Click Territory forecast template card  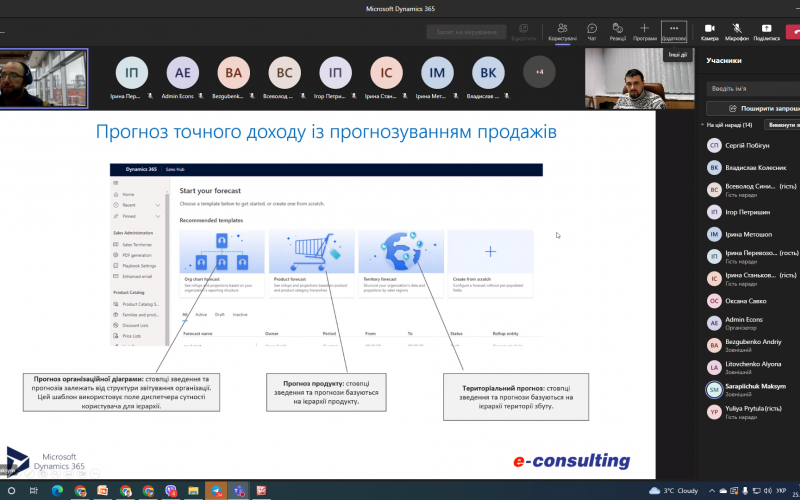(401, 264)
